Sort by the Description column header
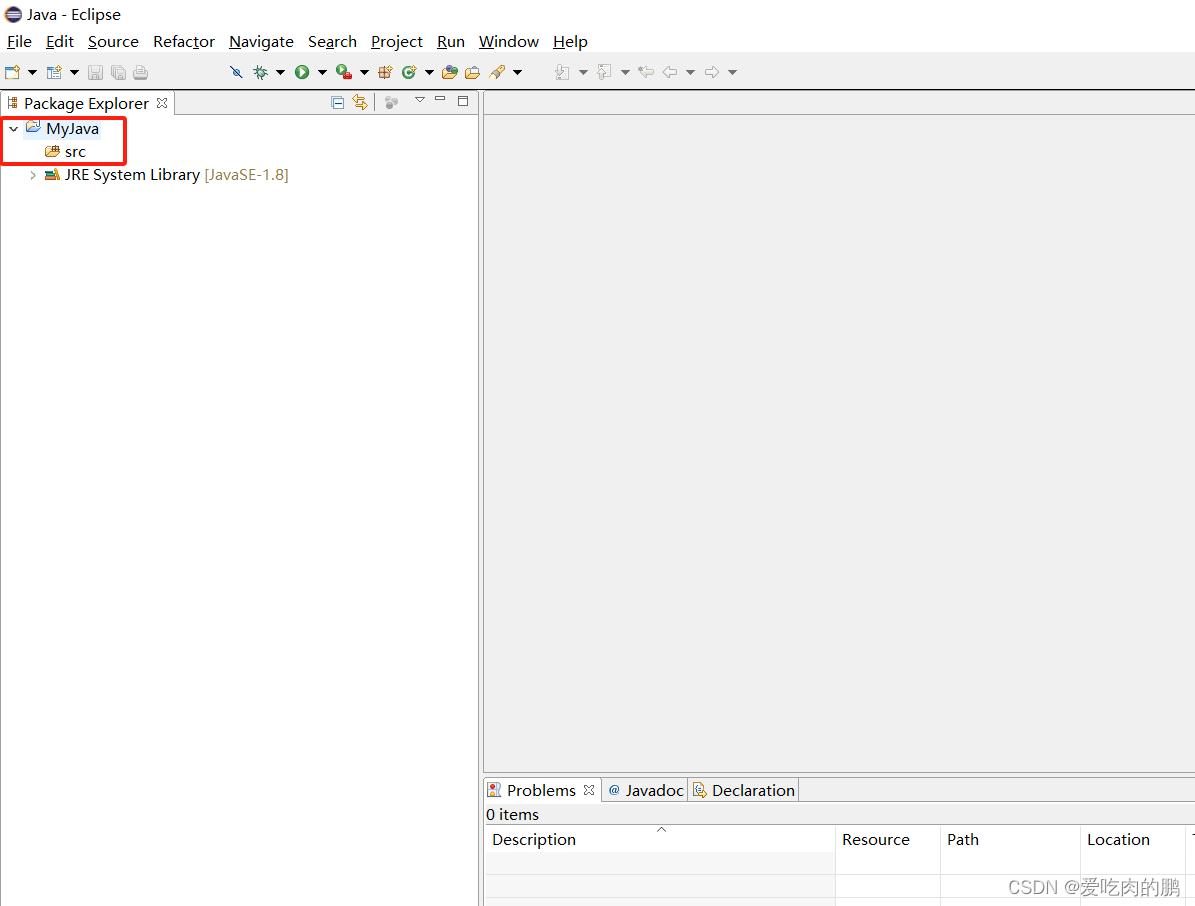Screen dimensions: 1195x906 pyautogui.click(x=660, y=840)
